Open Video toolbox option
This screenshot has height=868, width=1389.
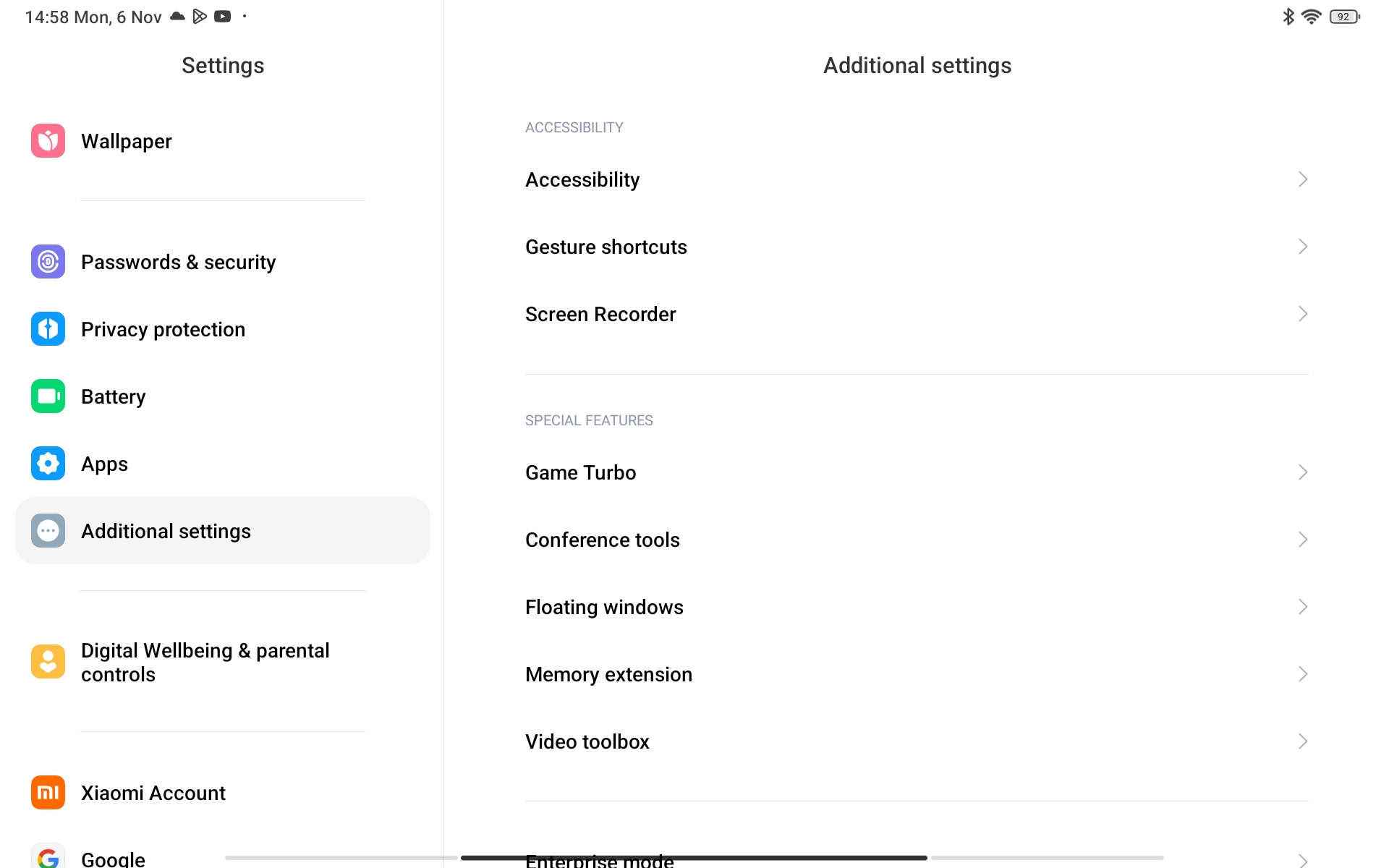pyautogui.click(x=587, y=742)
